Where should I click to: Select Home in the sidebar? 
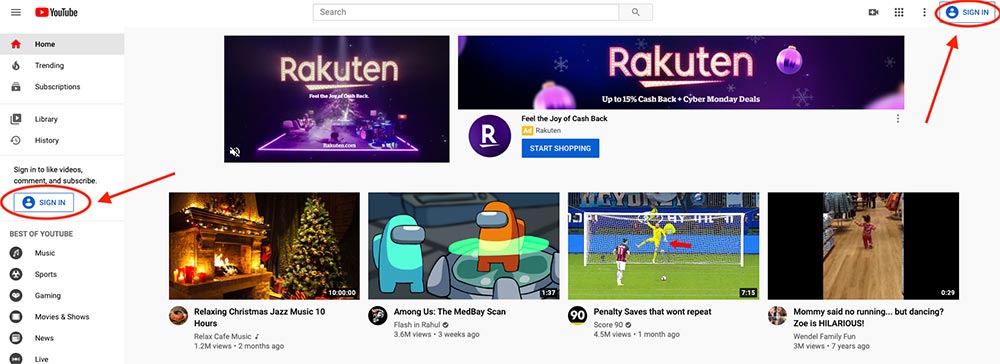[x=62, y=44]
